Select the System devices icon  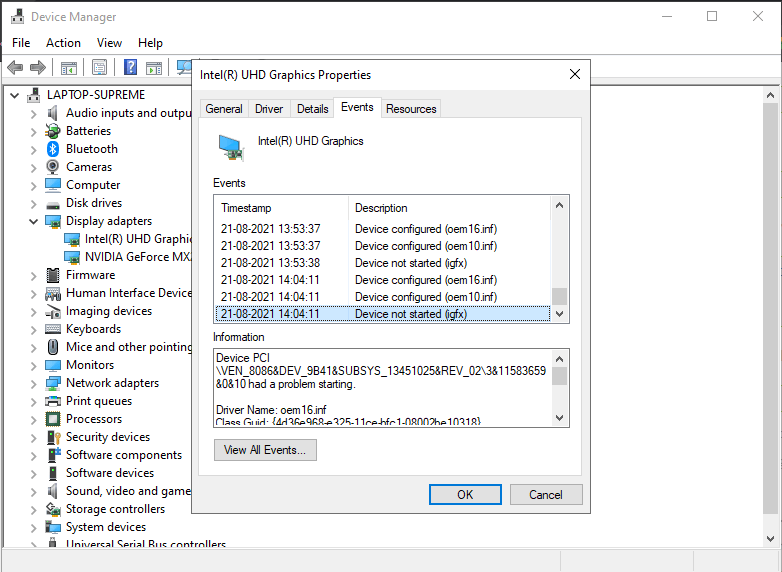coord(53,527)
